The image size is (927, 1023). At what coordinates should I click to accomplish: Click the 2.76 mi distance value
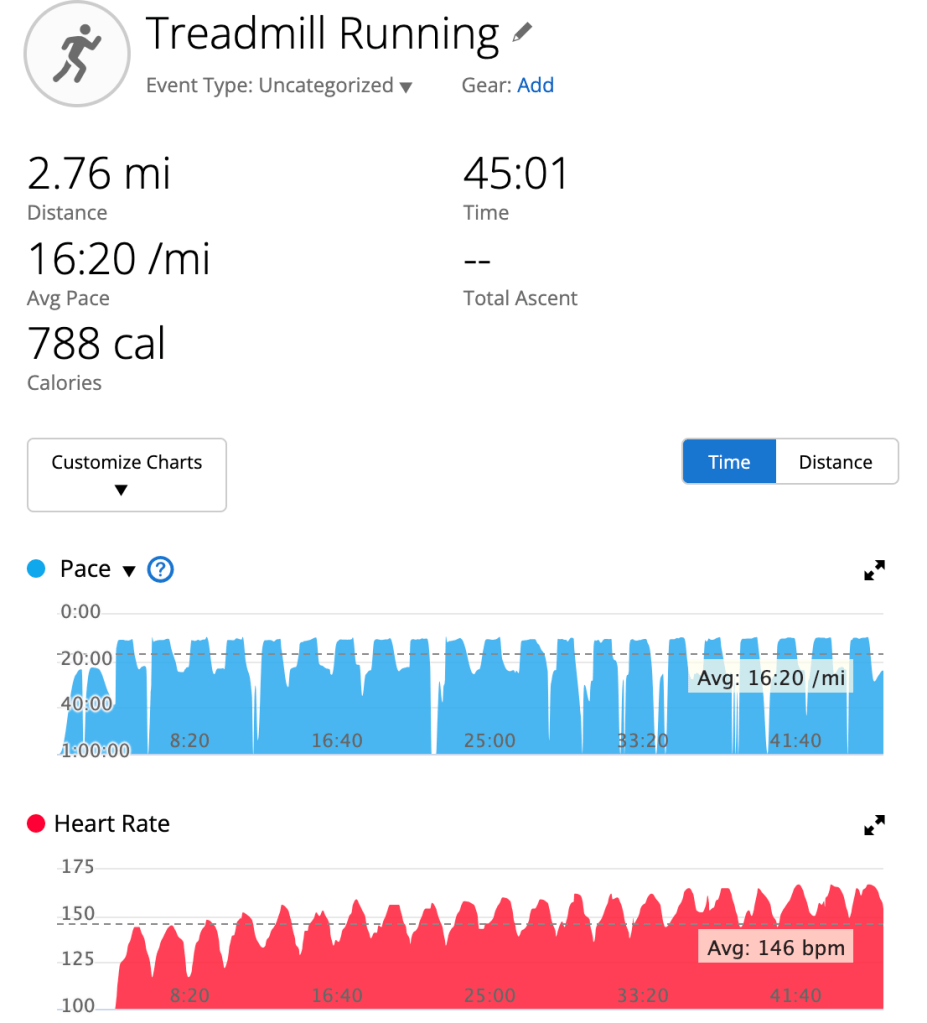tap(99, 174)
